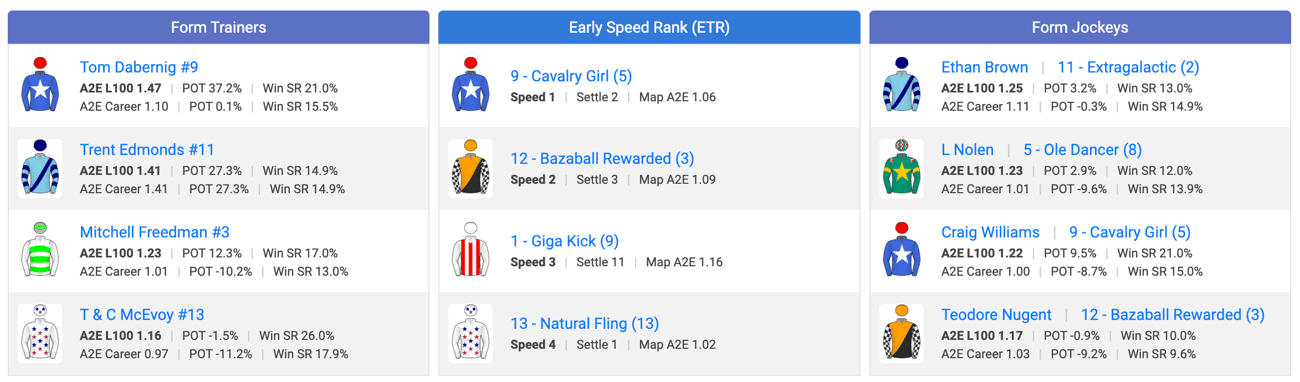The width and height of the screenshot is (1300, 382).
Task: Select the 9 - Cavalry Girl (5) speed link
Action: pos(571,76)
